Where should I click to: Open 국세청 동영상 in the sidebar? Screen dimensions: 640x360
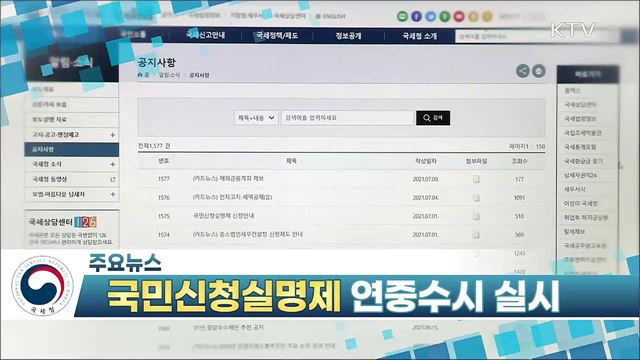pyautogui.click(x=49, y=180)
